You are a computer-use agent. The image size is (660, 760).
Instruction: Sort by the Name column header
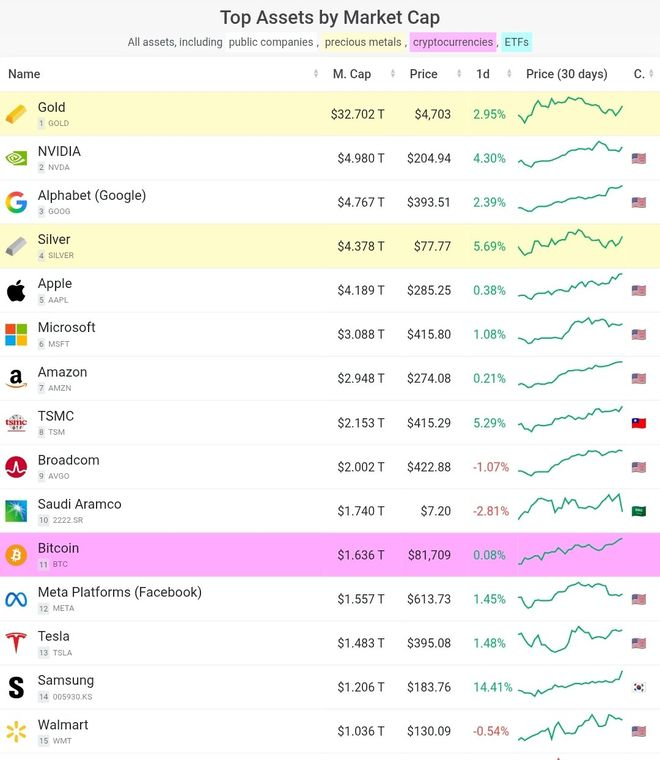(24, 74)
